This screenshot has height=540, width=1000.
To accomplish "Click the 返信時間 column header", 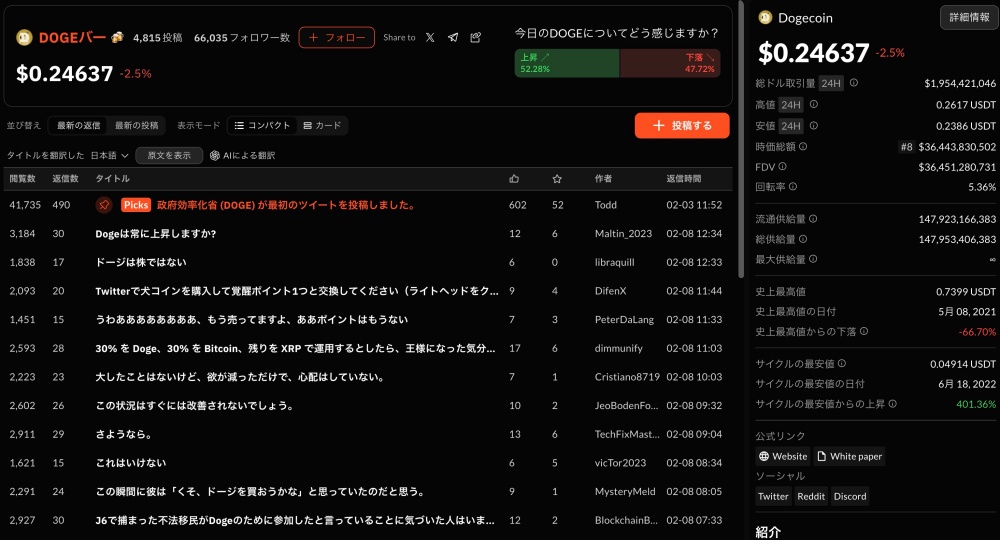I will pyautogui.click(x=684, y=179).
